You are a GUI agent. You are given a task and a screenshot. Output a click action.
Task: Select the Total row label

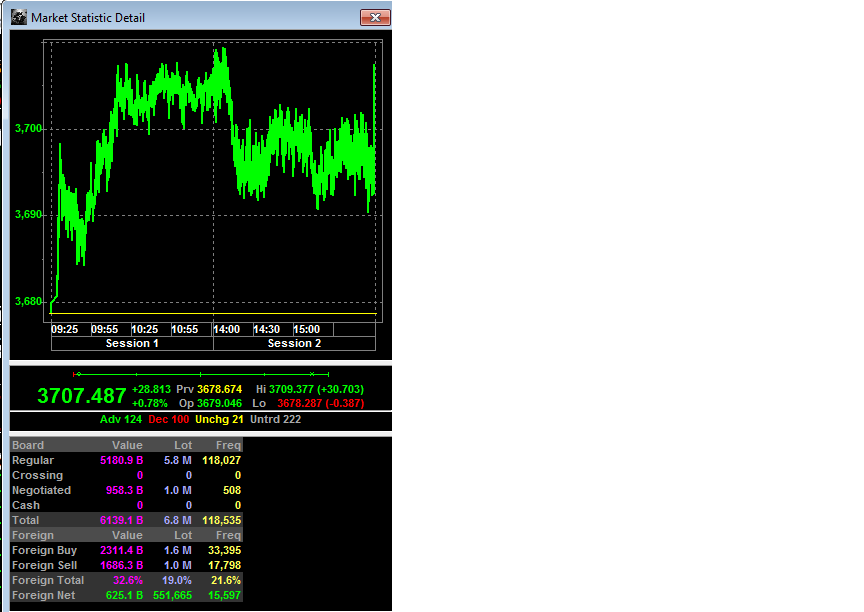click(25, 520)
